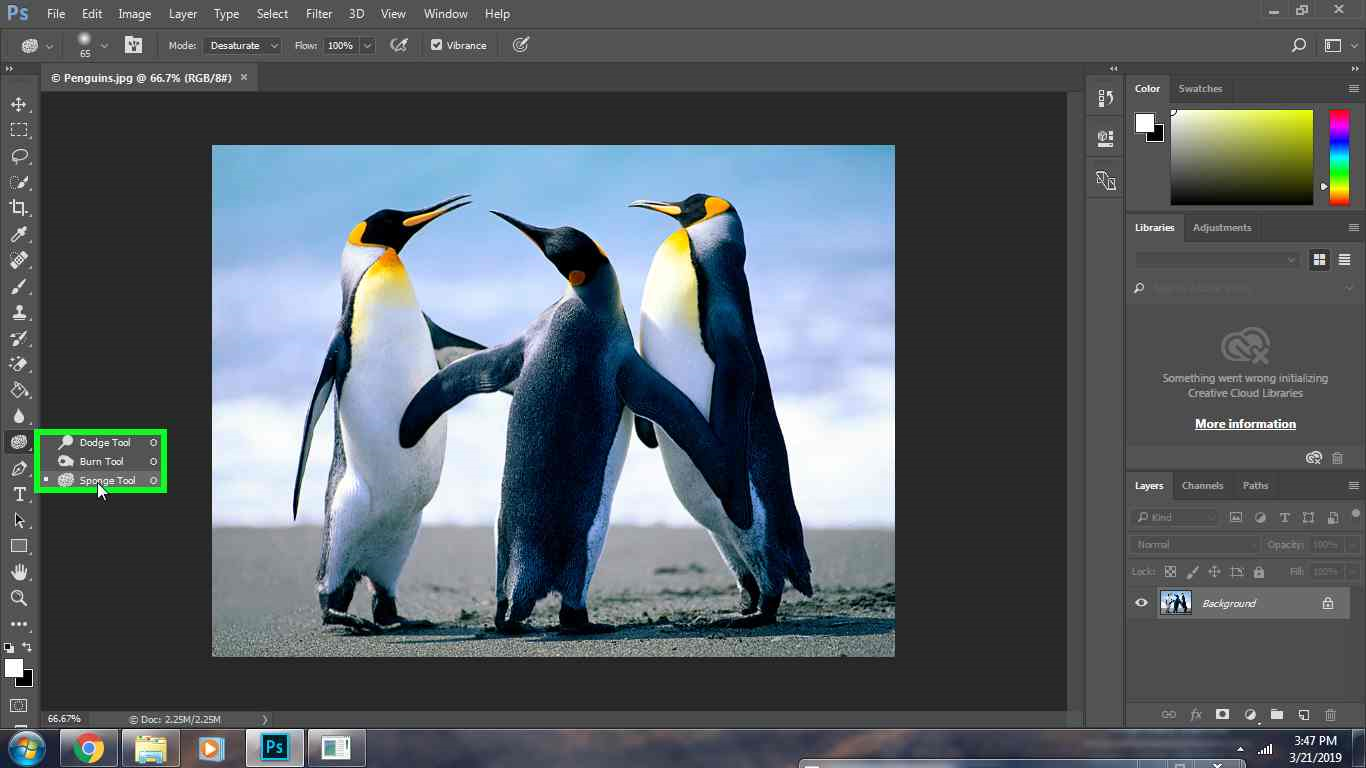
Task: Switch to the Channels tab
Action: point(1202,485)
